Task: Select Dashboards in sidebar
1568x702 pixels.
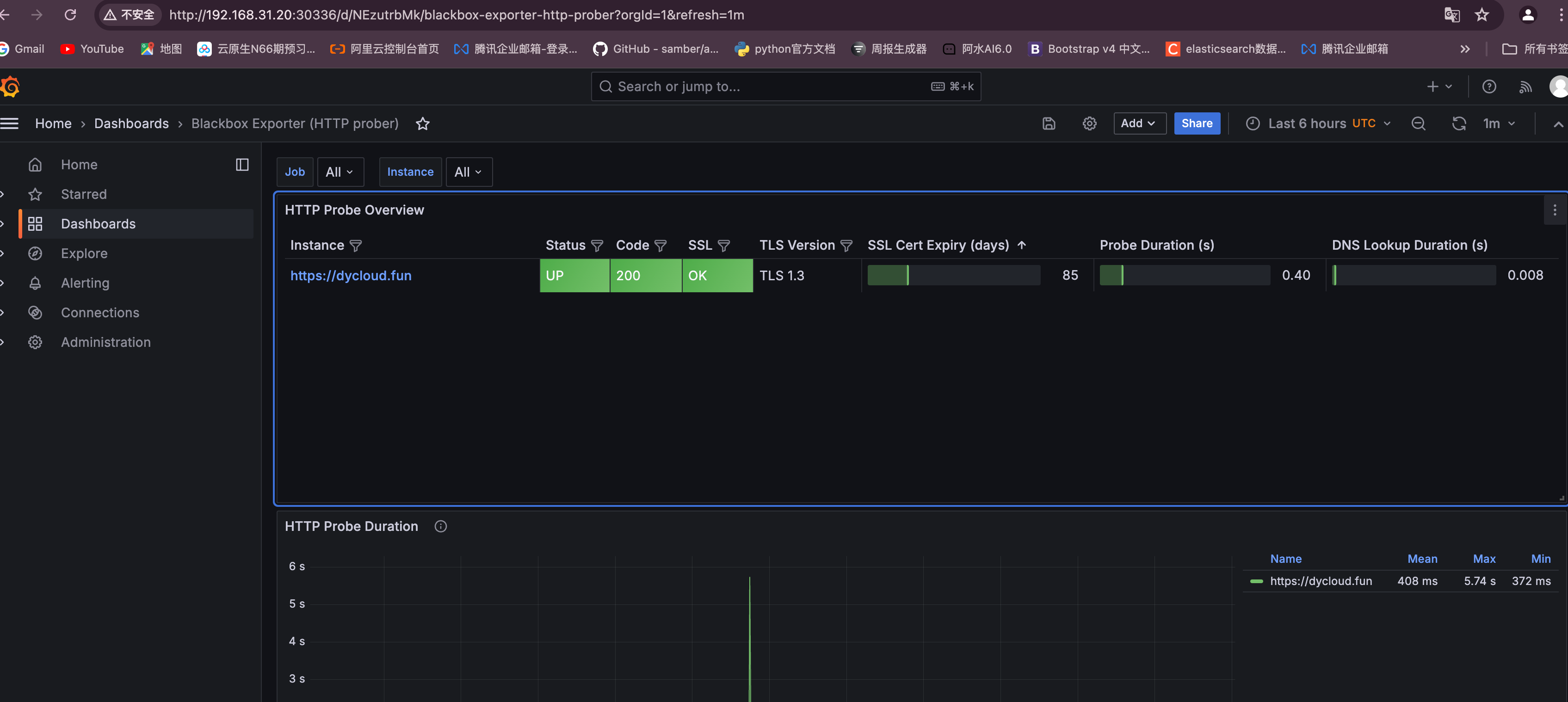Action: click(98, 224)
